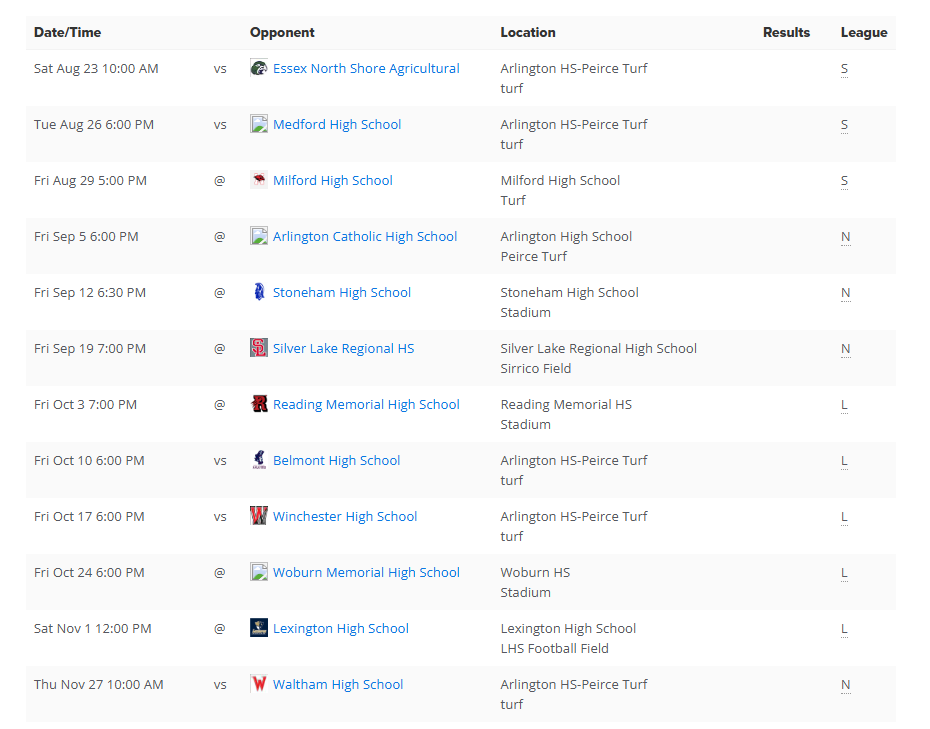Image resolution: width=930 pixels, height=729 pixels.
Task: Click the Essex North Shore Agricultural team logo
Action: (x=259, y=68)
